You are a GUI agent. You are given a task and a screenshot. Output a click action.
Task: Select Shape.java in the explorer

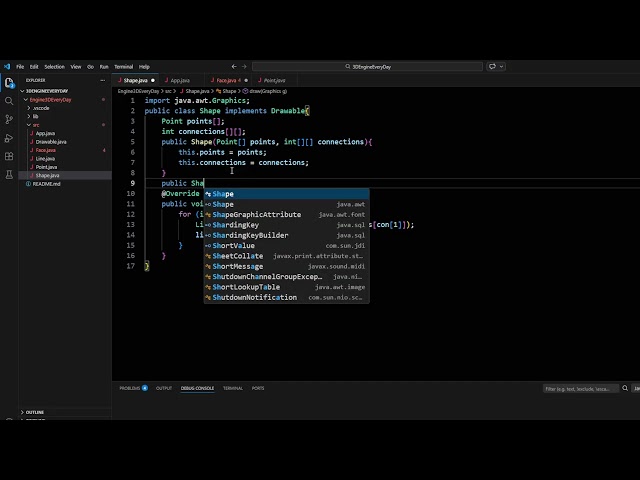(x=47, y=175)
